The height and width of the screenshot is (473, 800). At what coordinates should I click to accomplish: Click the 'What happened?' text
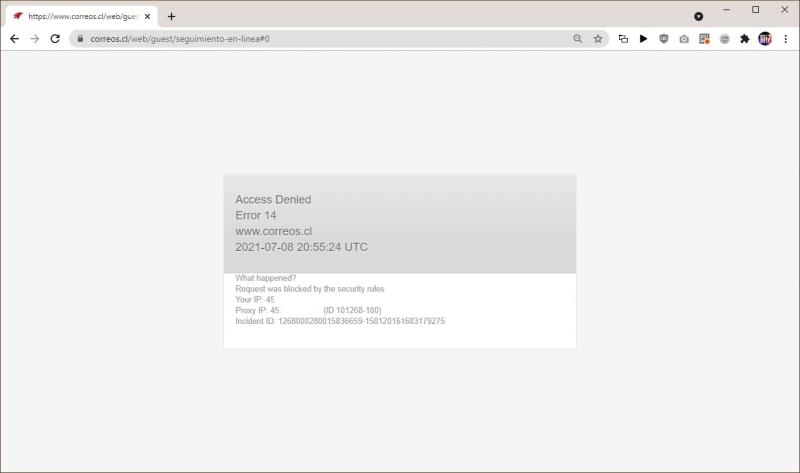(x=265, y=278)
